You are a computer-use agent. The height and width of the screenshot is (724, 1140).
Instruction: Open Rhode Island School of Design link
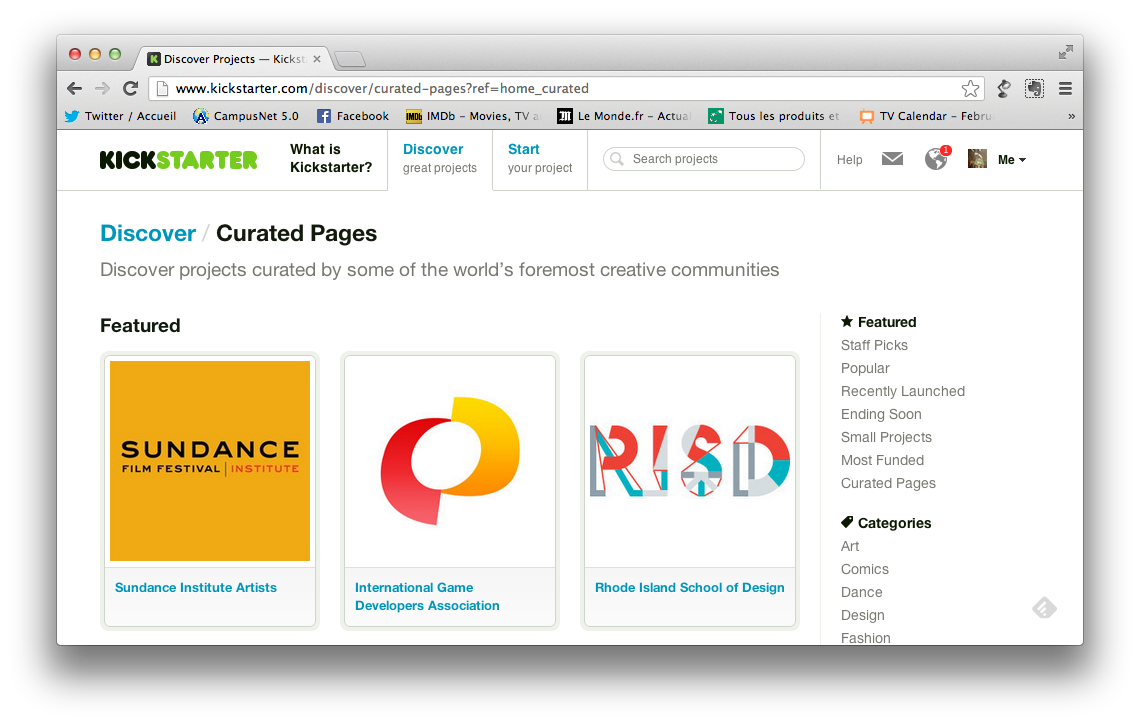pos(689,587)
